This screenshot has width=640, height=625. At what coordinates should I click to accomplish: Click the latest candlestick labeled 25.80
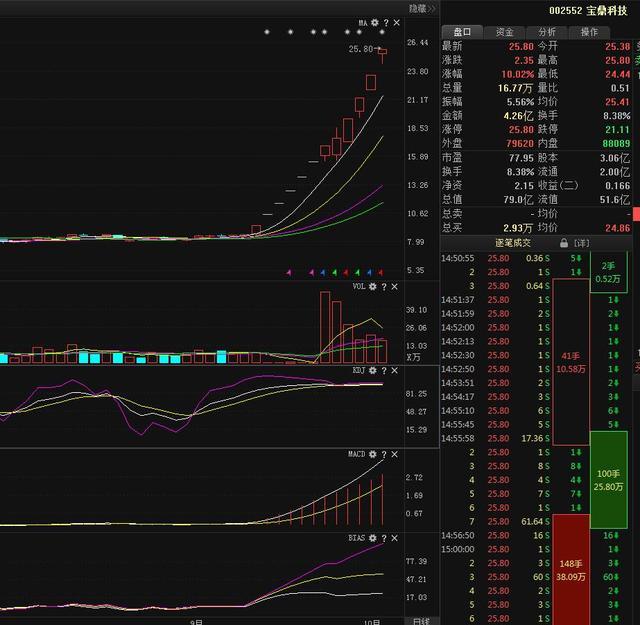click(382, 54)
